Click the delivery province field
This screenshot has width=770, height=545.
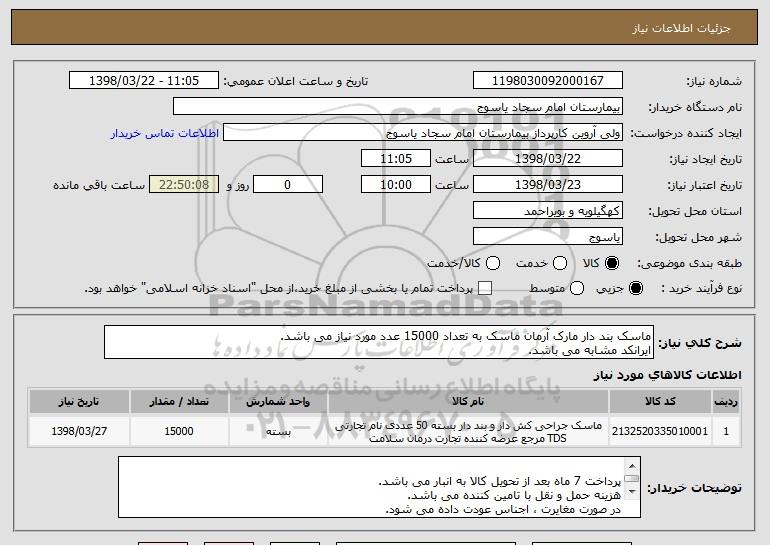(x=548, y=211)
